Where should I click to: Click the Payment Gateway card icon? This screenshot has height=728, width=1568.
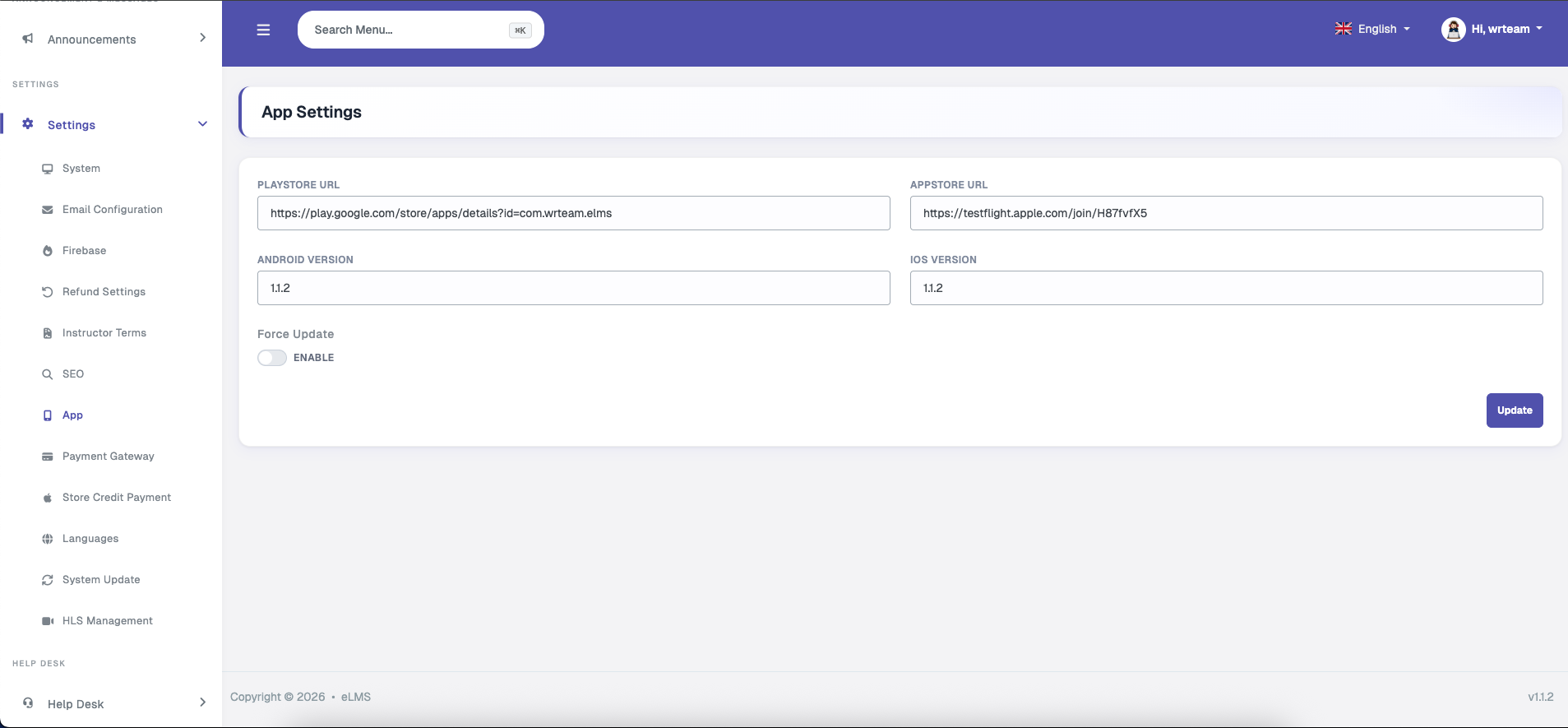click(x=48, y=457)
